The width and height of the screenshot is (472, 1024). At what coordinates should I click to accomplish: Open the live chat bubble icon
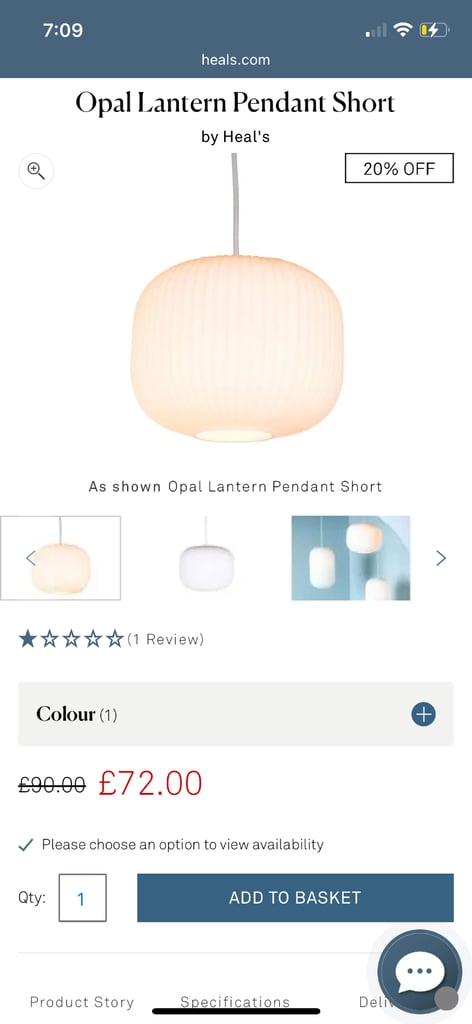tap(420, 971)
